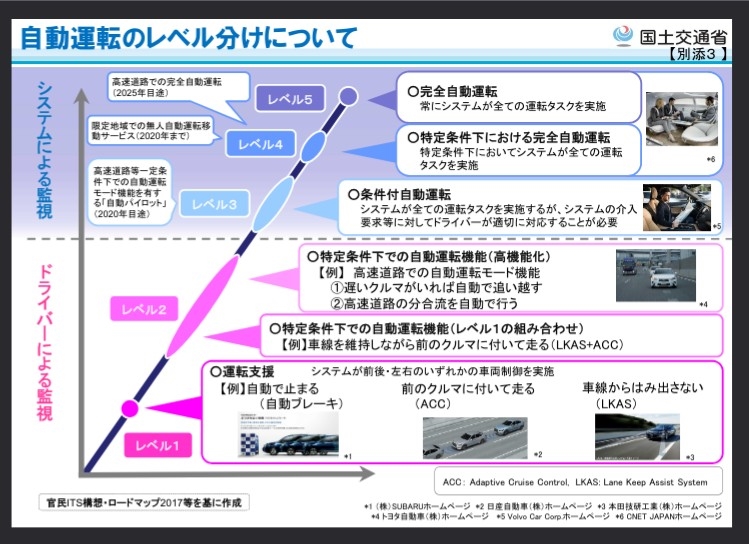
Task: Click the 日産自動車 footnote
Action: [x=534, y=506]
